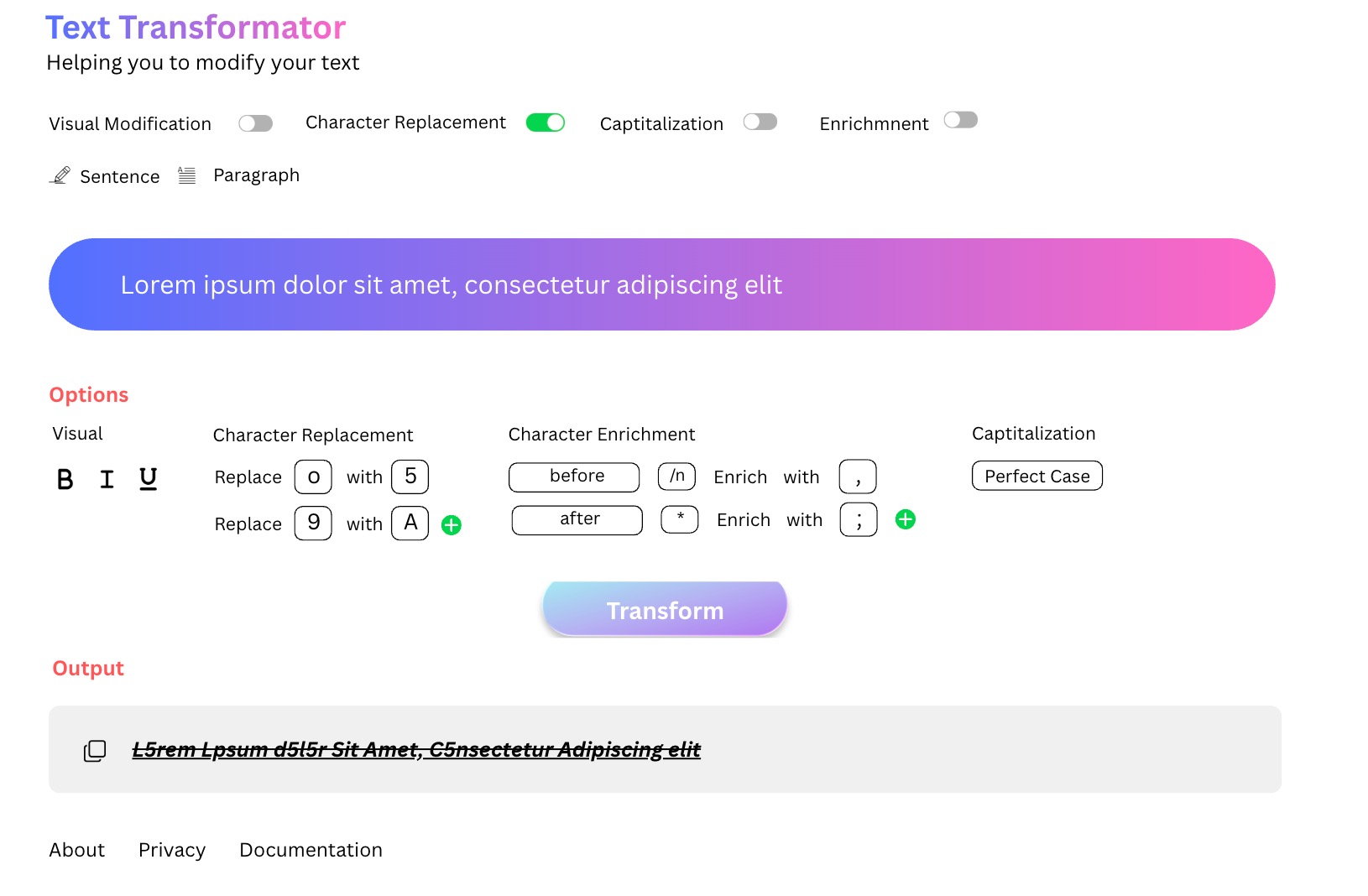Open the Perfect Case selector

[1037, 476]
